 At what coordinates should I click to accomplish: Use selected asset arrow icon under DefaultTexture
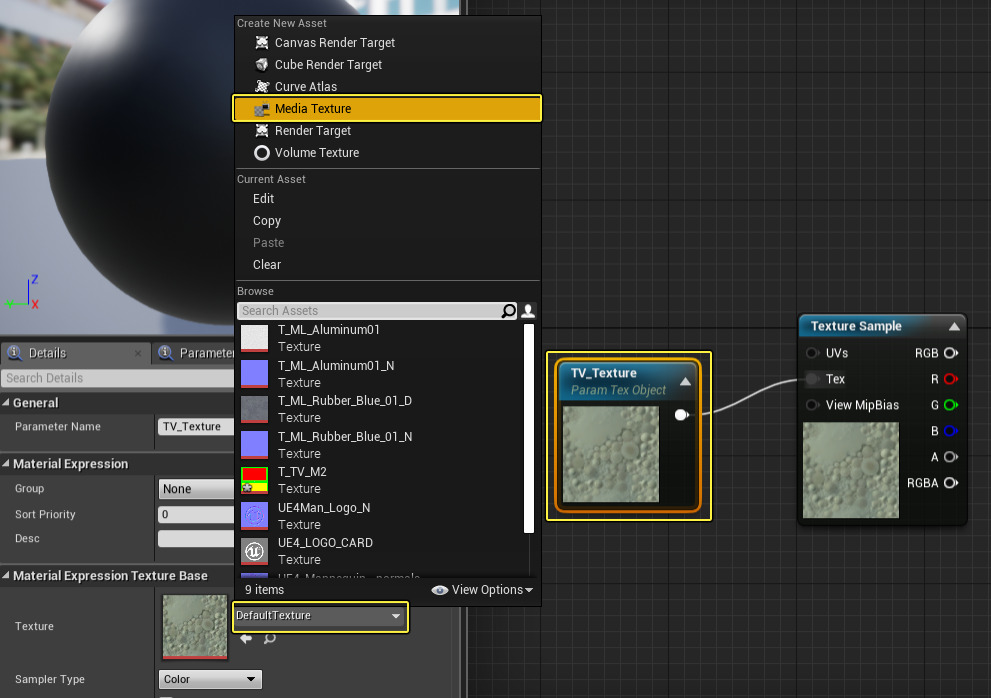246,638
